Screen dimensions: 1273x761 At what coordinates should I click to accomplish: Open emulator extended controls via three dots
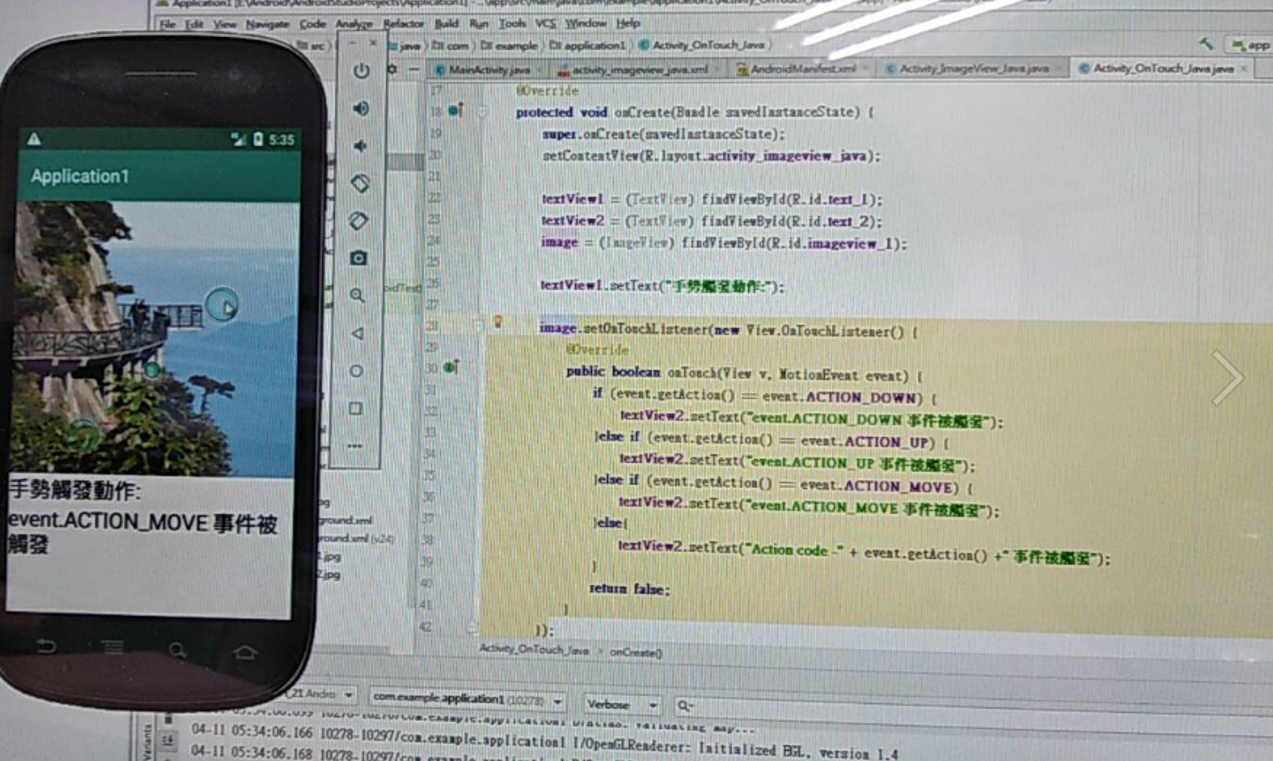coord(354,445)
